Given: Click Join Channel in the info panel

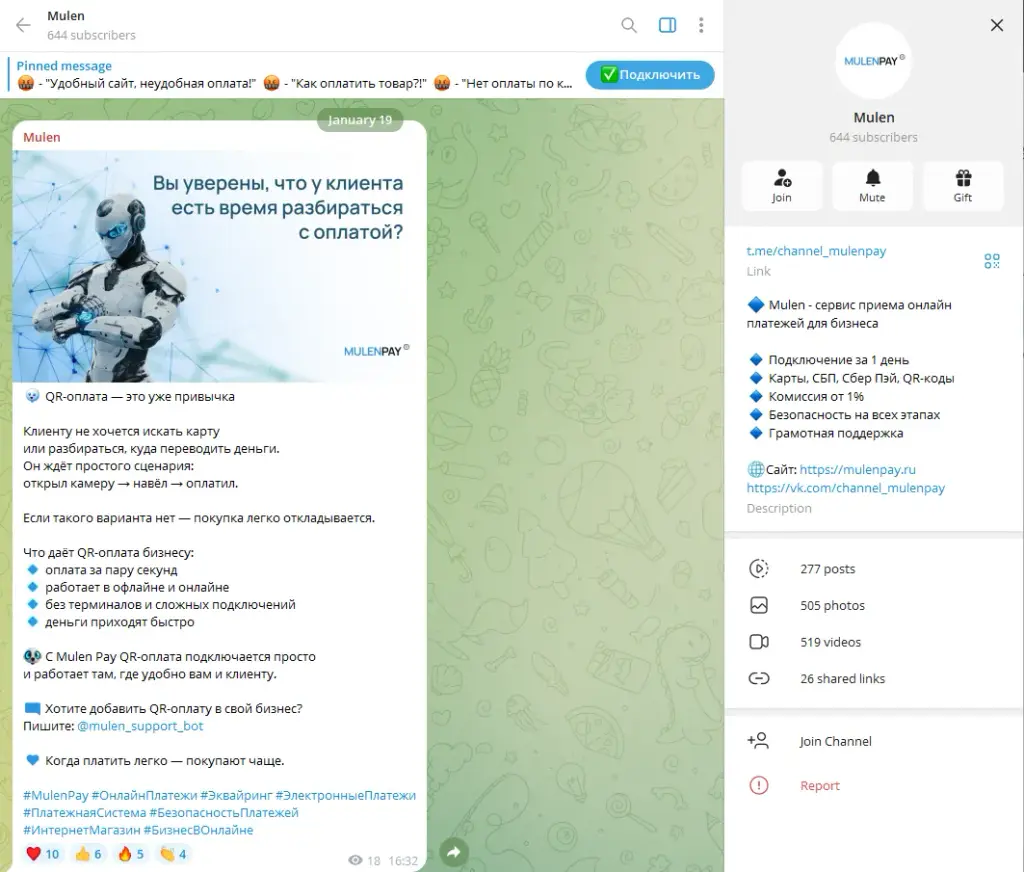Looking at the screenshot, I should [874, 741].
